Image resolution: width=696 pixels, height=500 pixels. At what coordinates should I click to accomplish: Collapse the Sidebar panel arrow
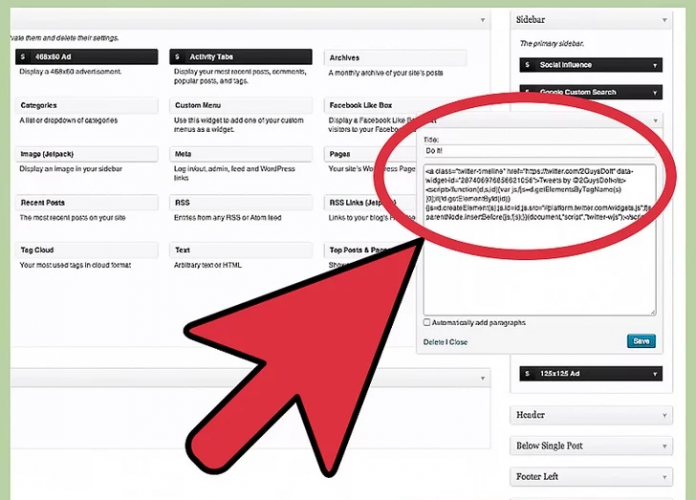click(663, 19)
